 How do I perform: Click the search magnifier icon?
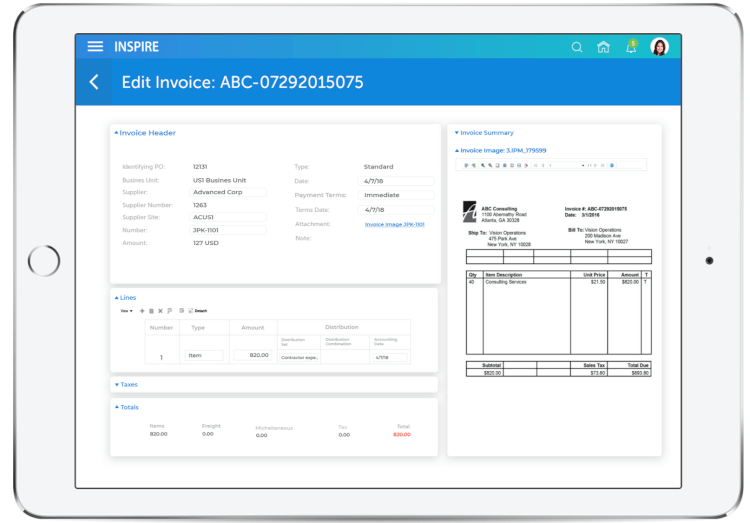coord(576,47)
